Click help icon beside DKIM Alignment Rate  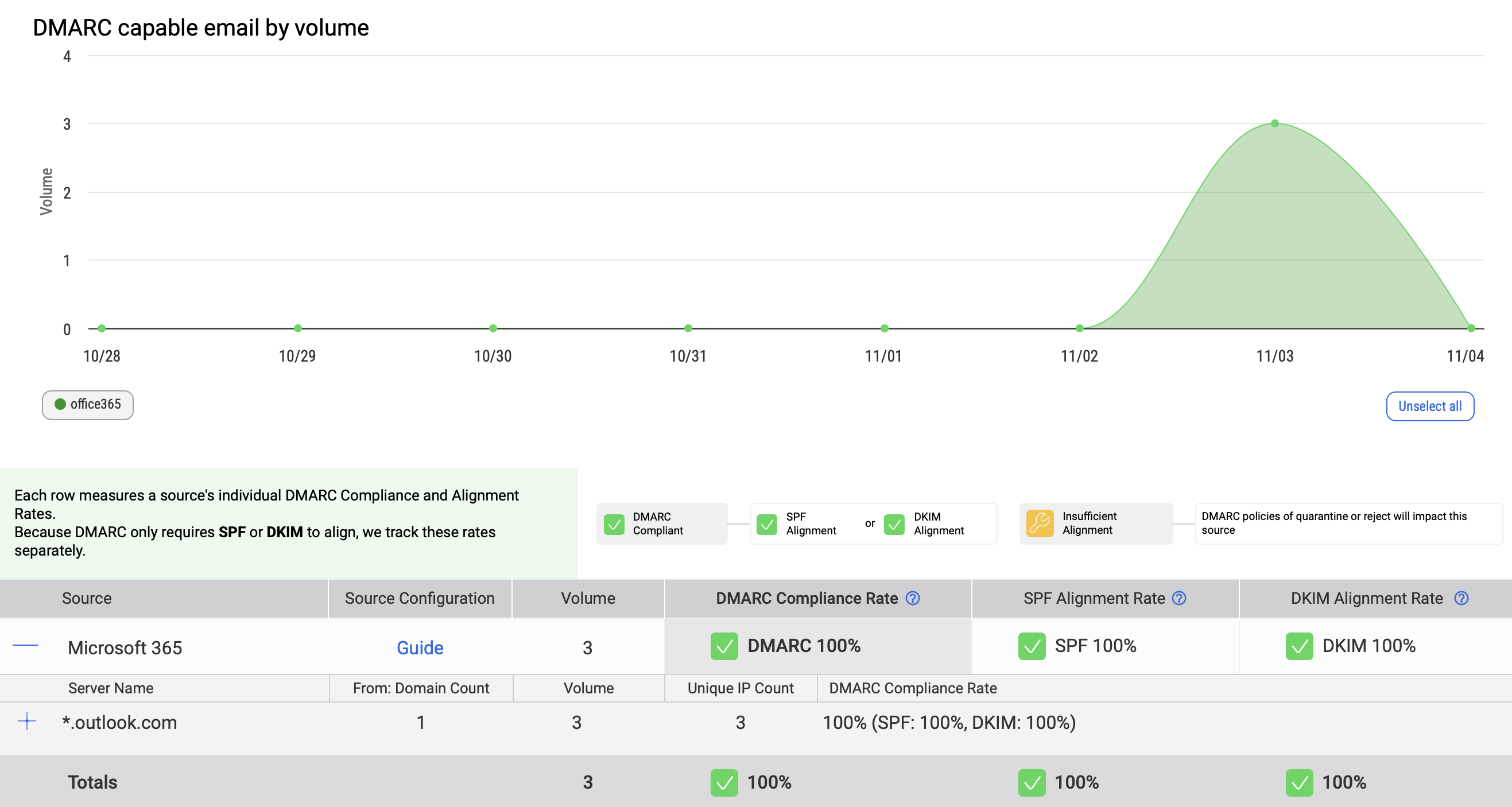(1461, 598)
